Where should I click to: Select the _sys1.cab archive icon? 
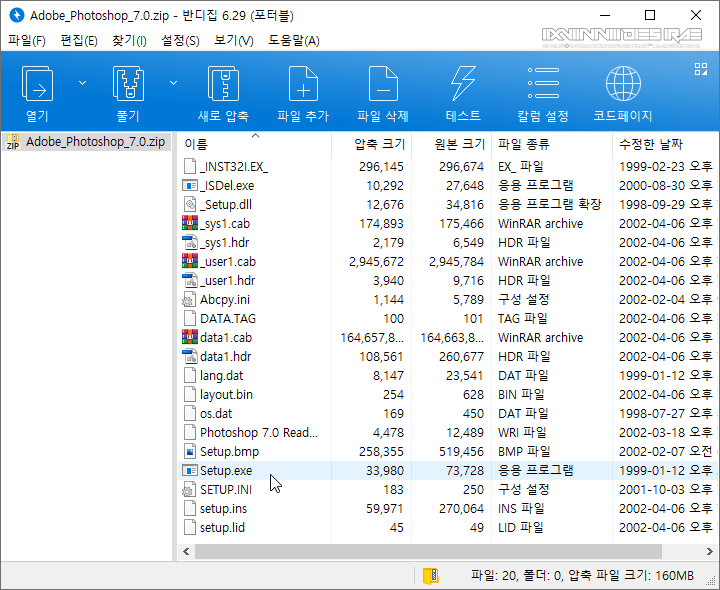pyautogui.click(x=190, y=224)
